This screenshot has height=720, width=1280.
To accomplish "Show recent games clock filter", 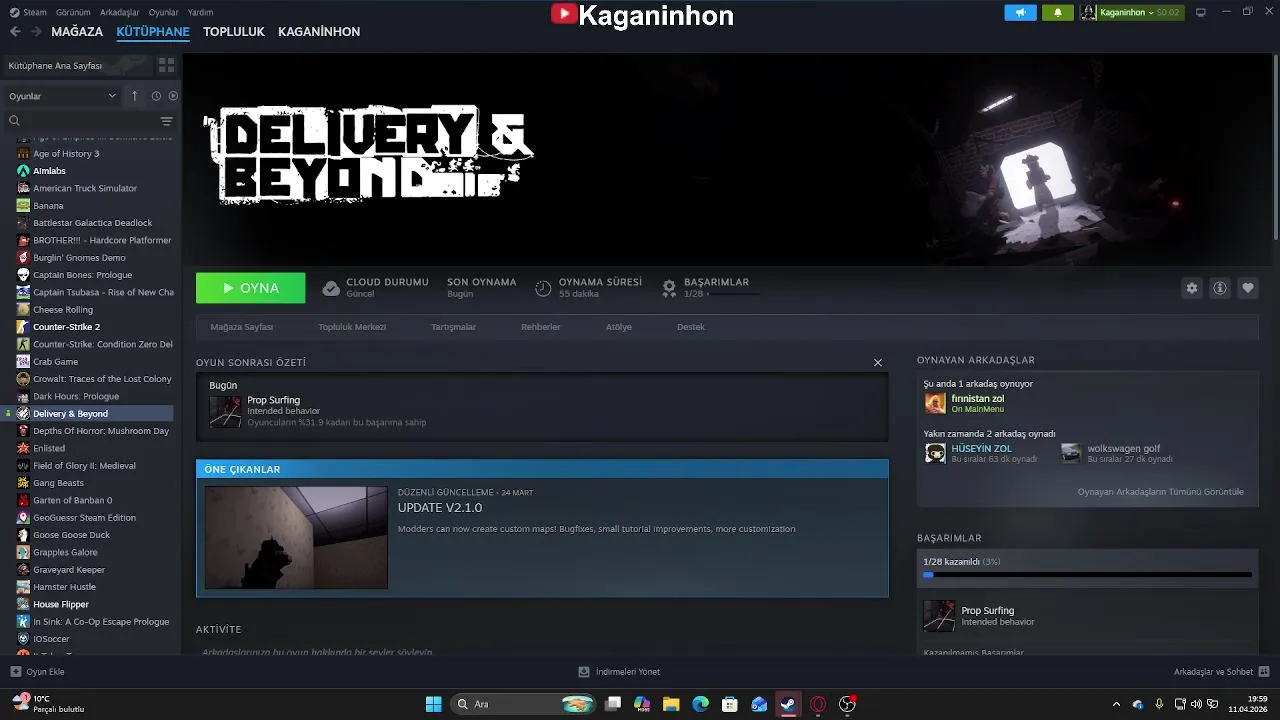I will click(x=156, y=96).
